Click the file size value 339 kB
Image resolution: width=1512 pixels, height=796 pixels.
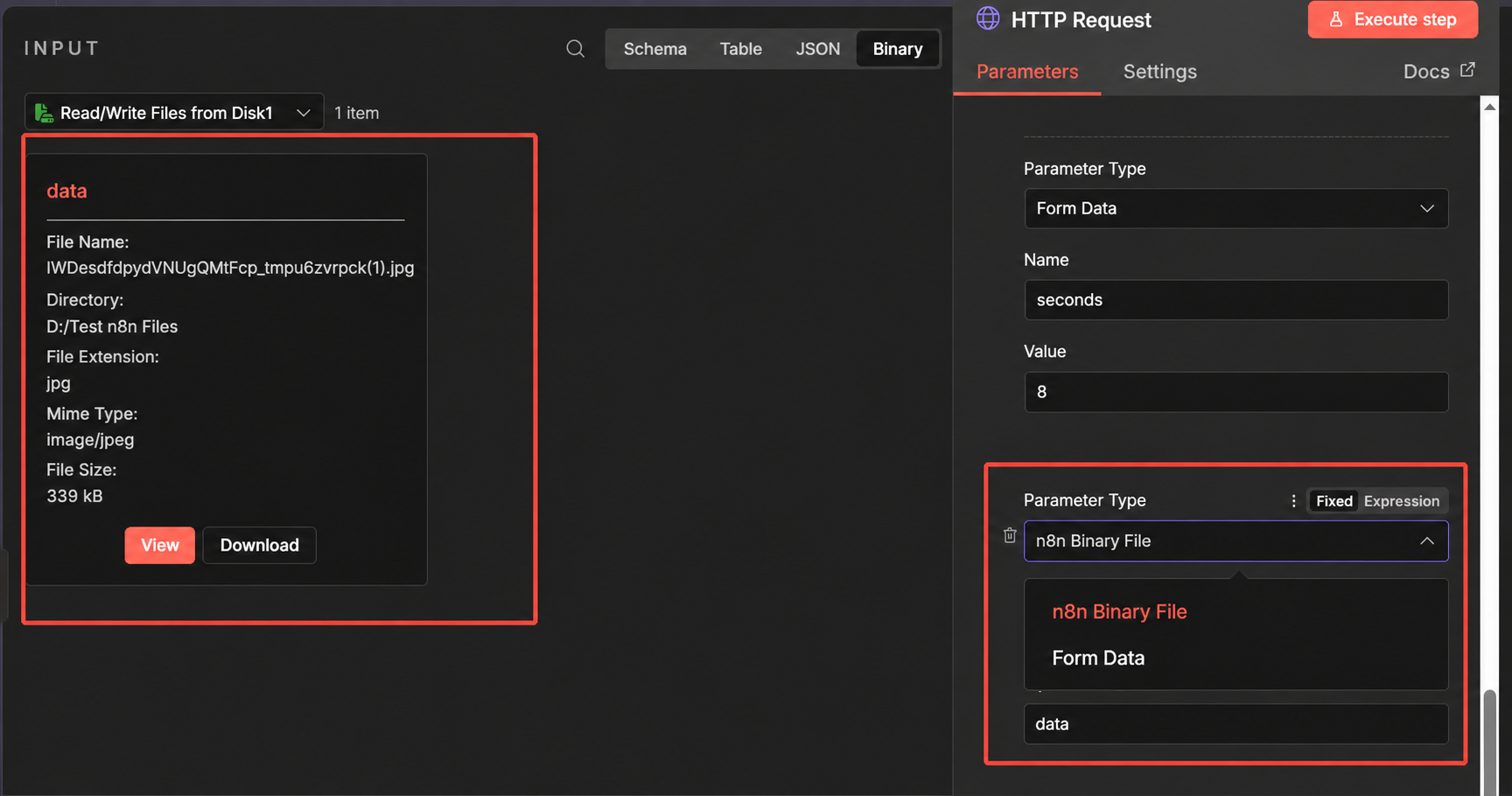coord(74,496)
